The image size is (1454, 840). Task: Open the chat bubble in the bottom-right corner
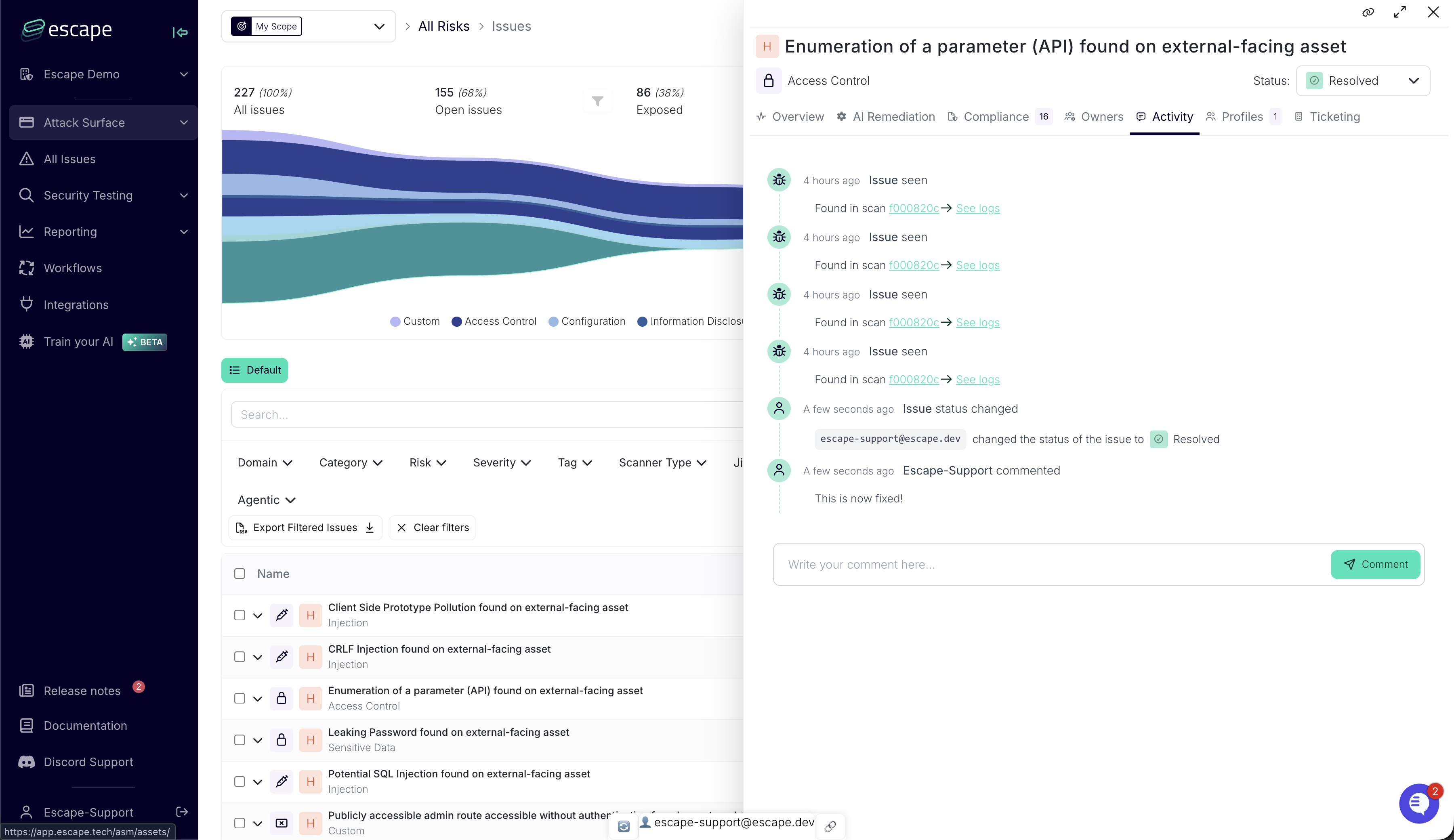(1419, 803)
